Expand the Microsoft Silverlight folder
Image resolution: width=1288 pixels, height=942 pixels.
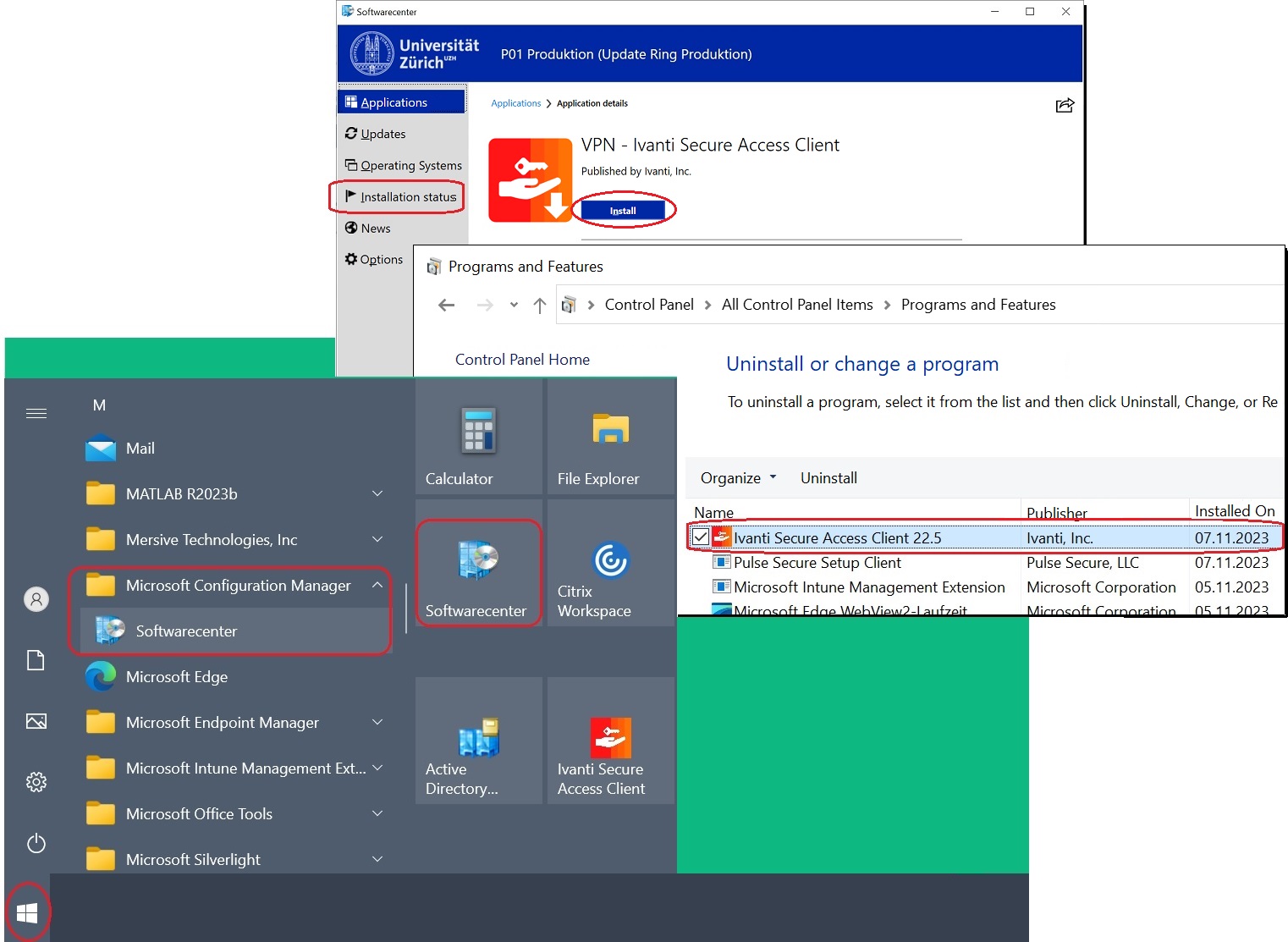[377, 859]
